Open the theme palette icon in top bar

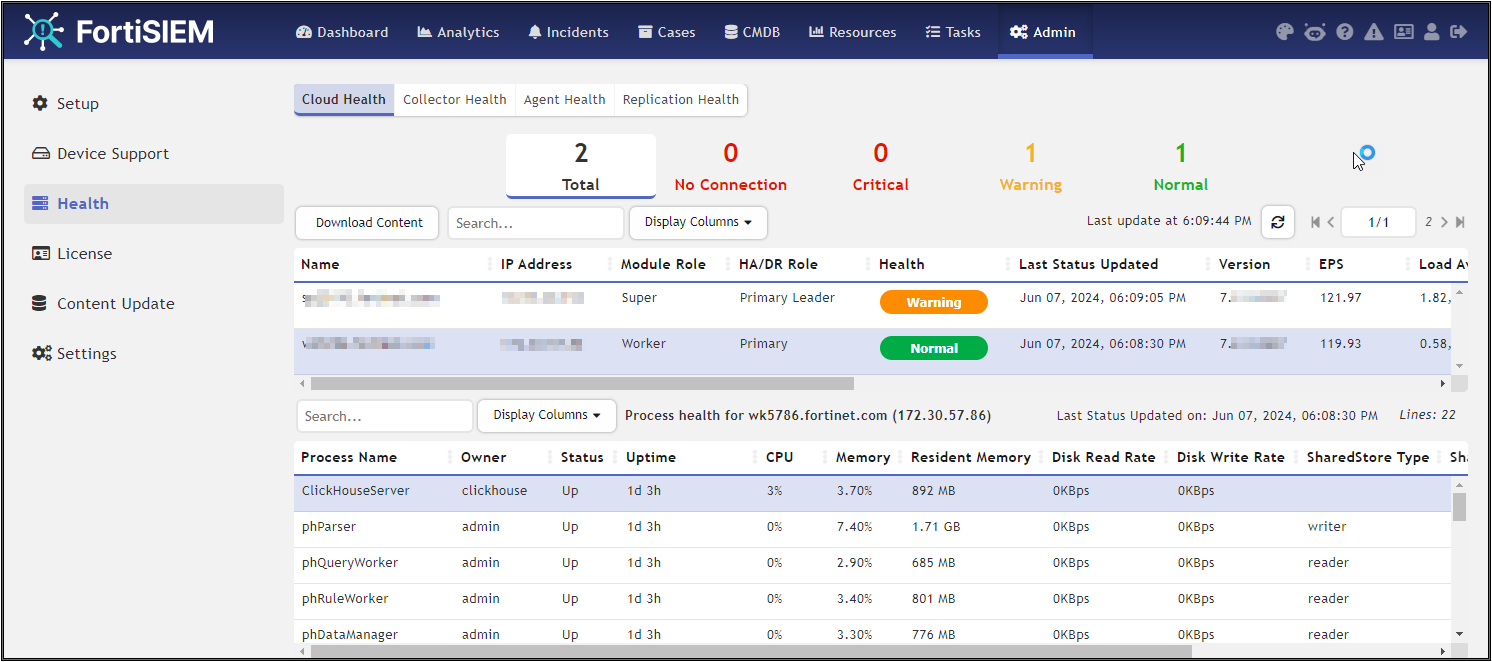(1284, 31)
